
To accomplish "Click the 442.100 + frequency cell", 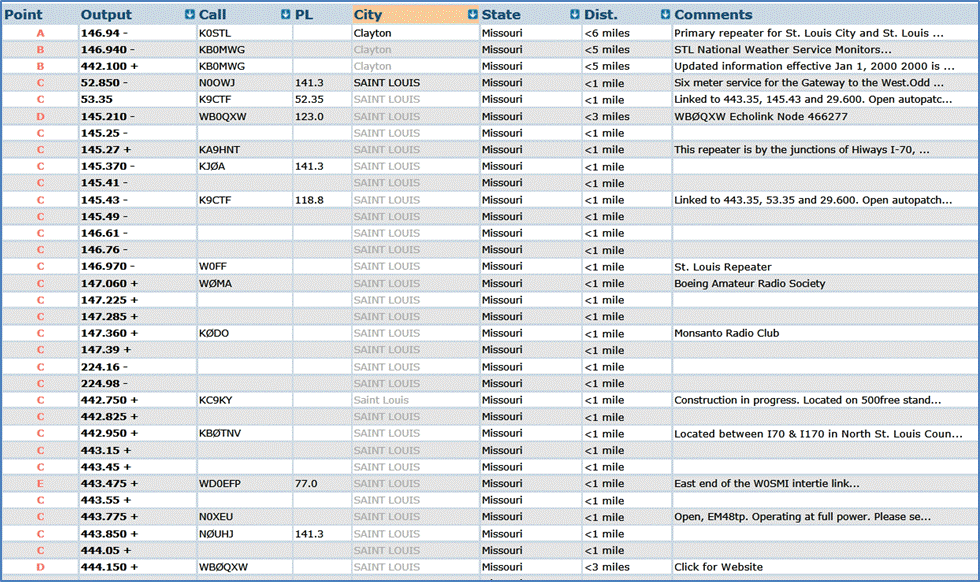I will 109,66.
